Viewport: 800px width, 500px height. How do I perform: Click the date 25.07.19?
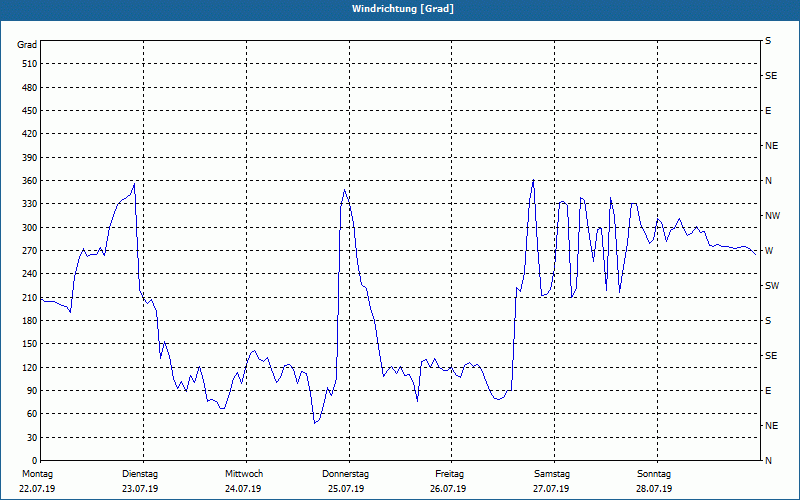click(346, 489)
